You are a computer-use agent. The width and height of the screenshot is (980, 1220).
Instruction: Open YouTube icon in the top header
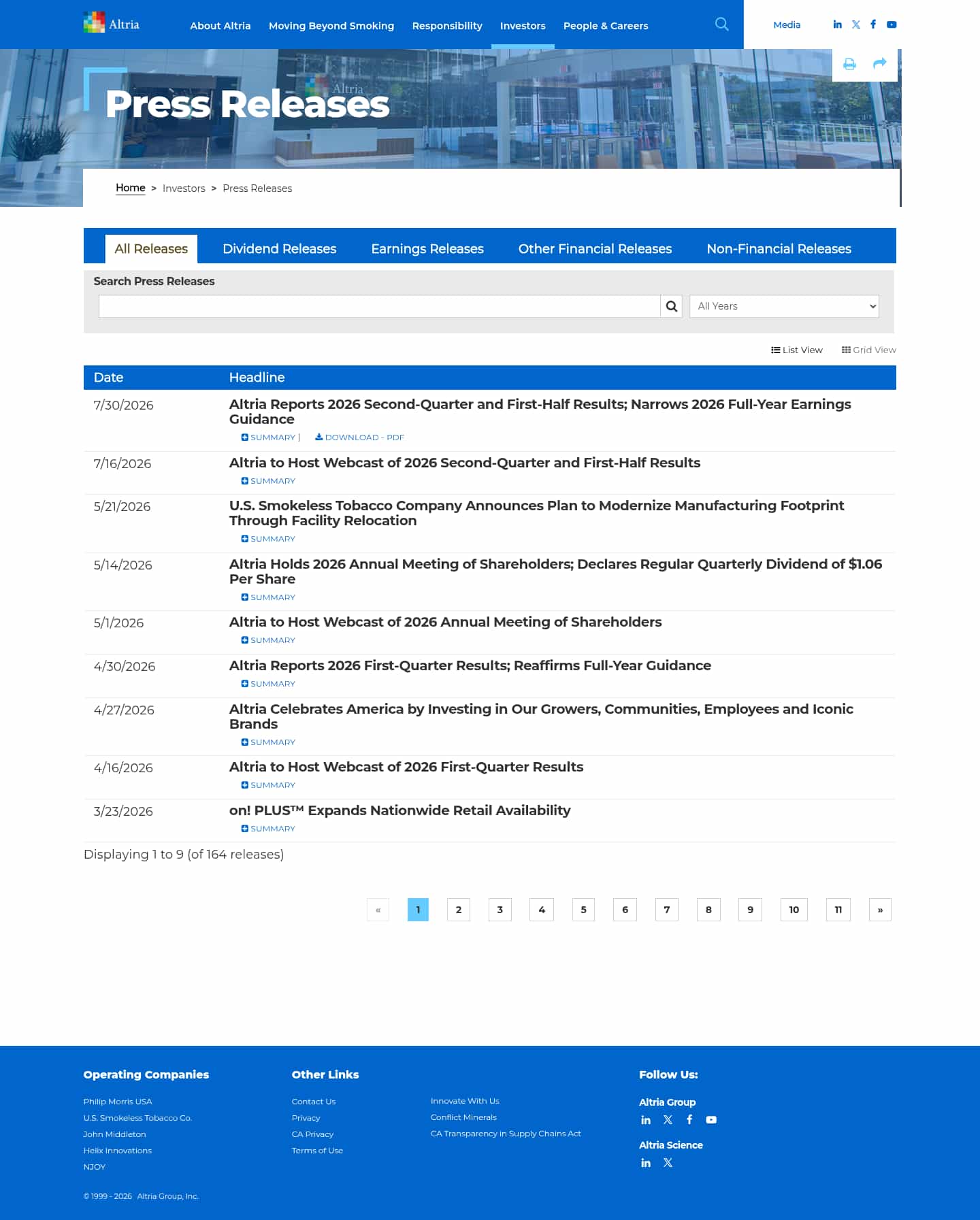pyautogui.click(x=892, y=24)
